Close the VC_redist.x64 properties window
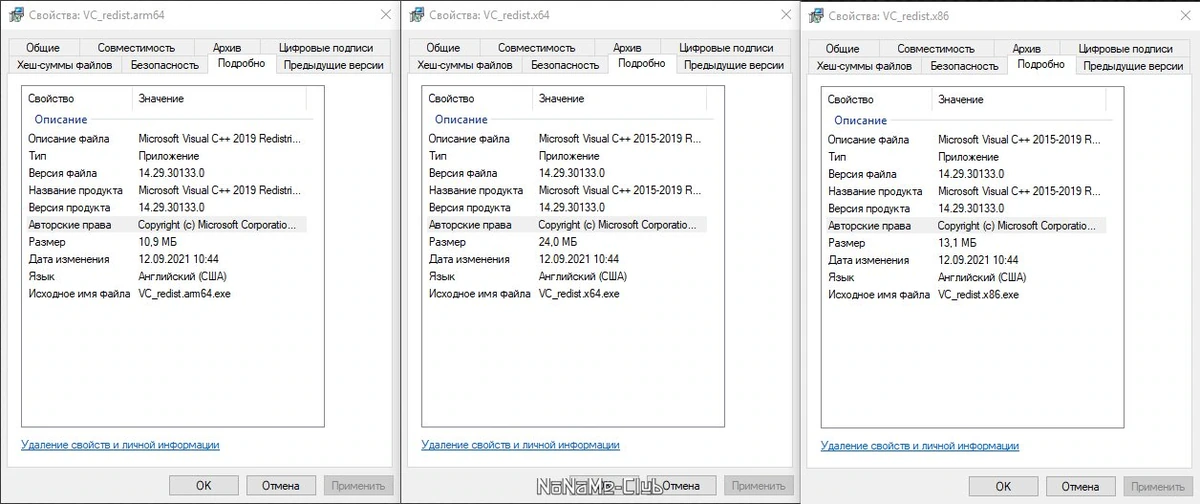 point(786,15)
